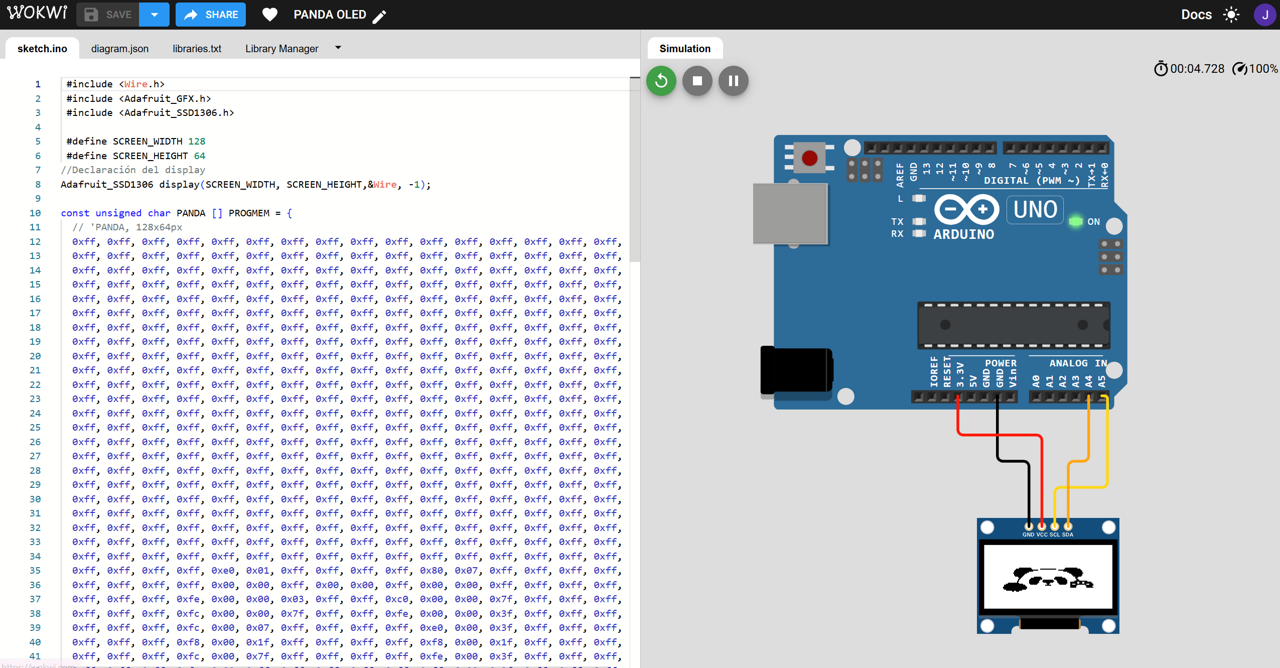Switch to the sketch.ino tab
Viewport: 1280px width, 668px height.
(42, 48)
